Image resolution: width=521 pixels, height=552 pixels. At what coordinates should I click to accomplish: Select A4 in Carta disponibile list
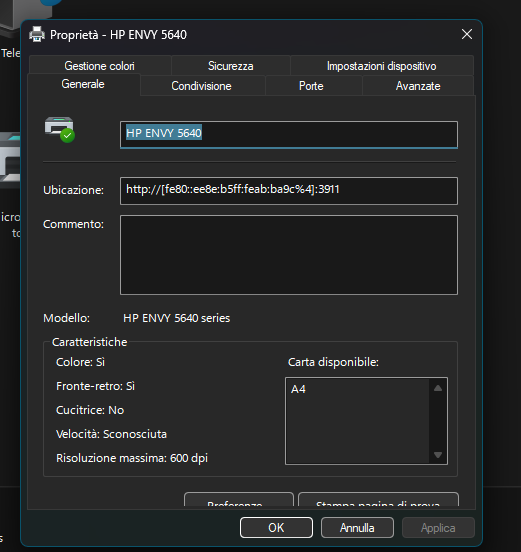click(x=299, y=389)
